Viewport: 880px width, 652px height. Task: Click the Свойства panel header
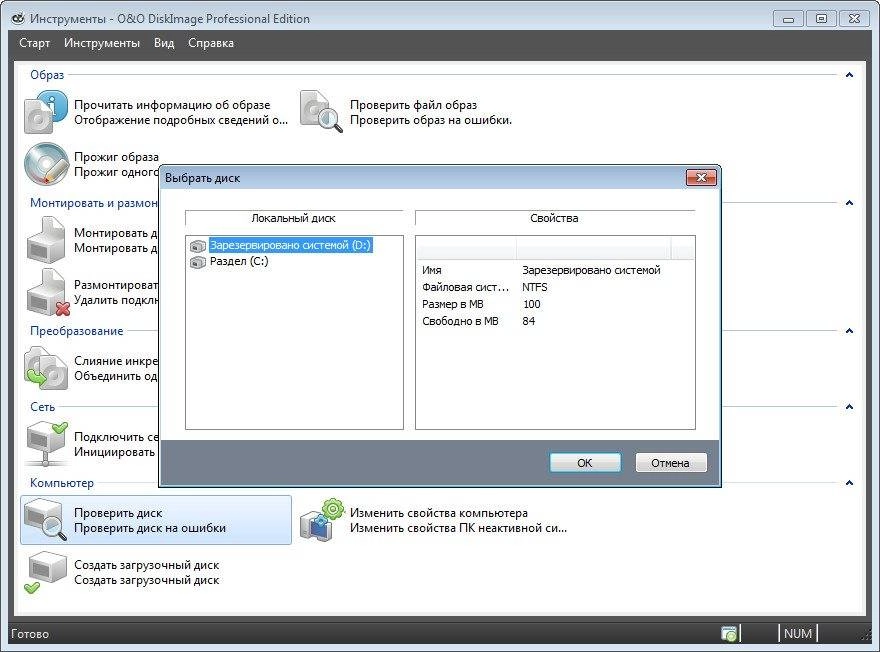554,218
